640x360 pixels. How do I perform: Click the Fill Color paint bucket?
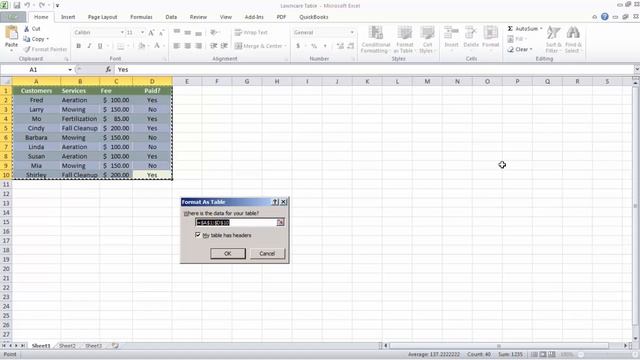[x=141, y=46]
